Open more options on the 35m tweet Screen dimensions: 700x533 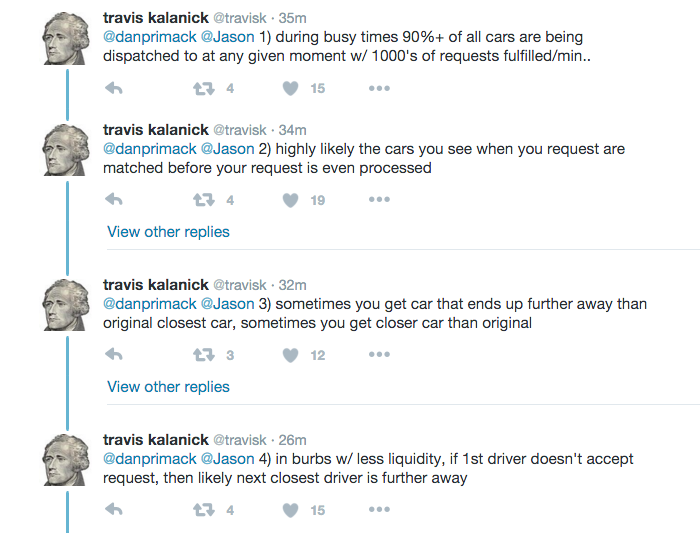pos(379,89)
